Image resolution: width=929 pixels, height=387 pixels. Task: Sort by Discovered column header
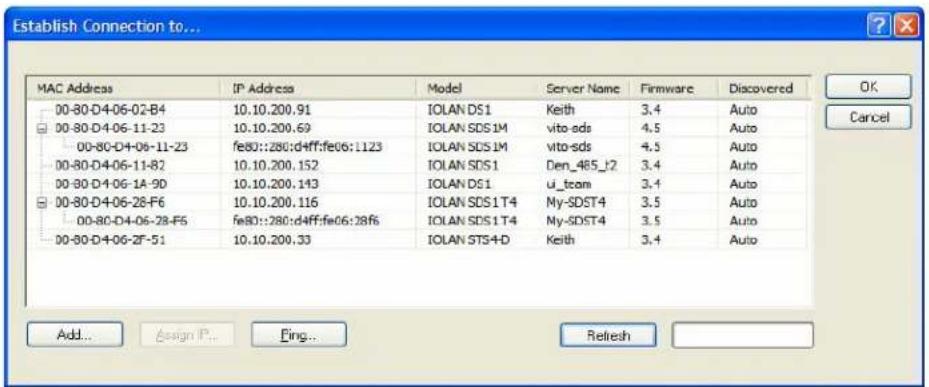point(763,88)
